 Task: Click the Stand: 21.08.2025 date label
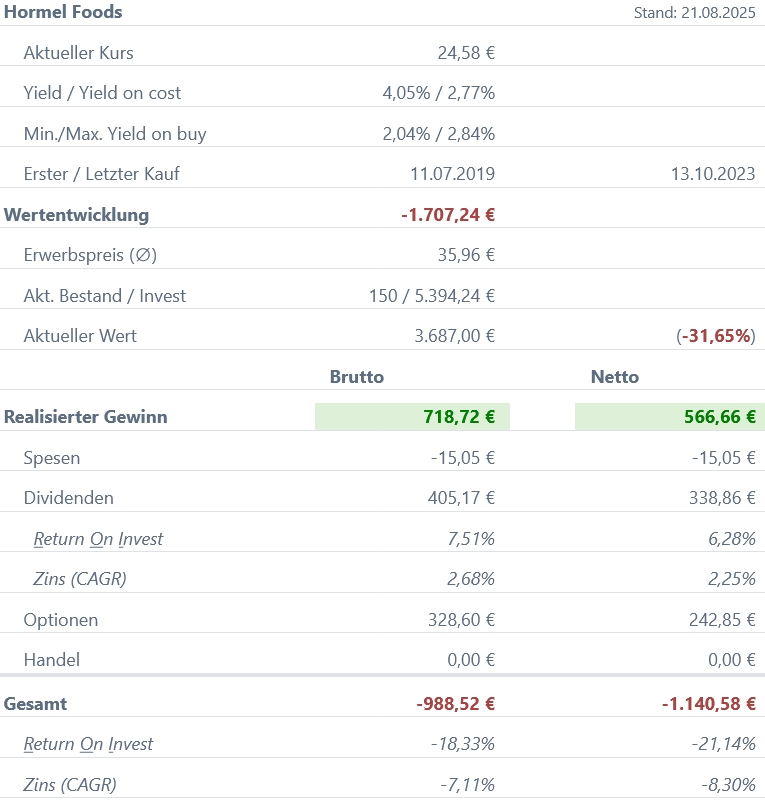click(x=694, y=13)
